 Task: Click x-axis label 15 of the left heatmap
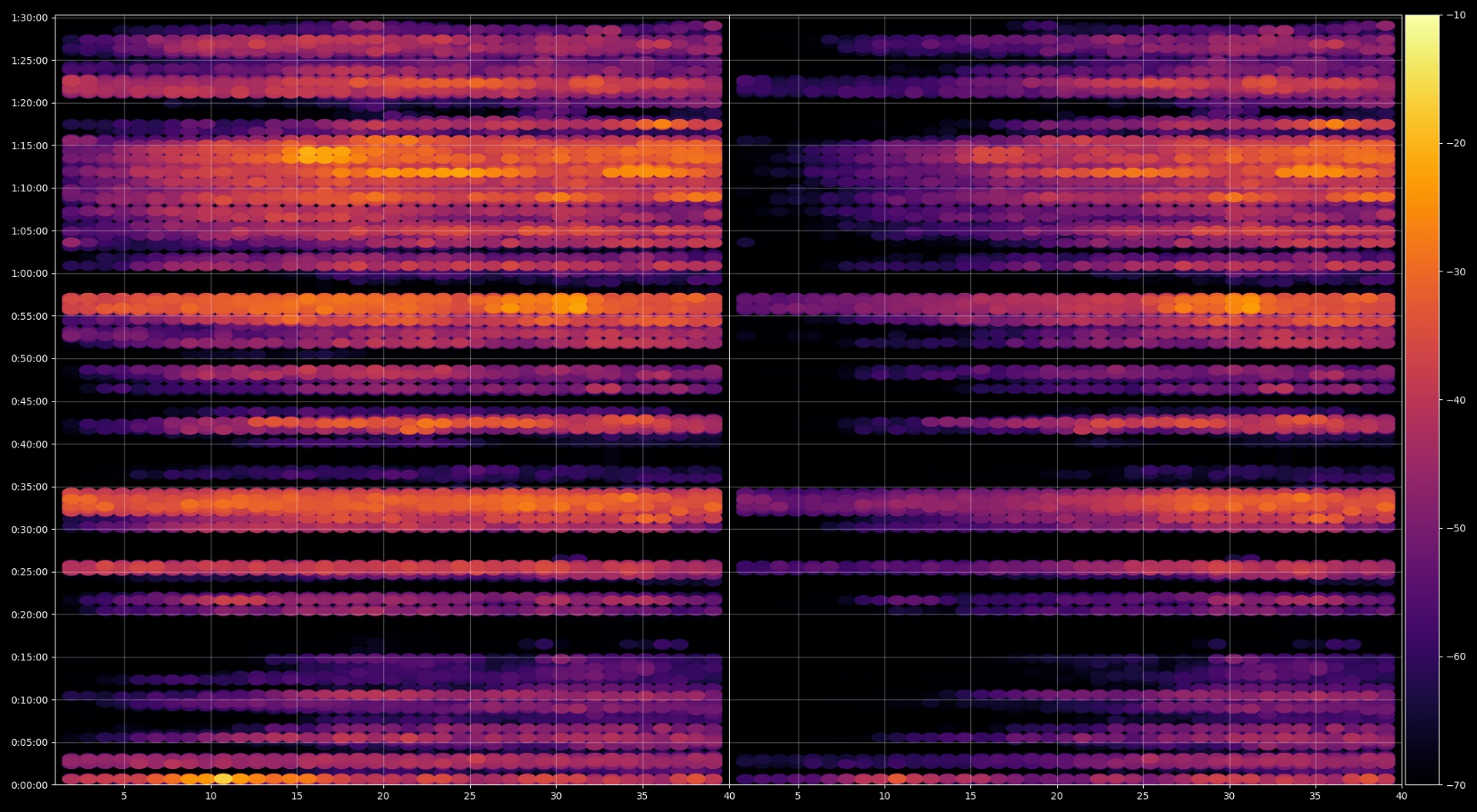[297, 797]
